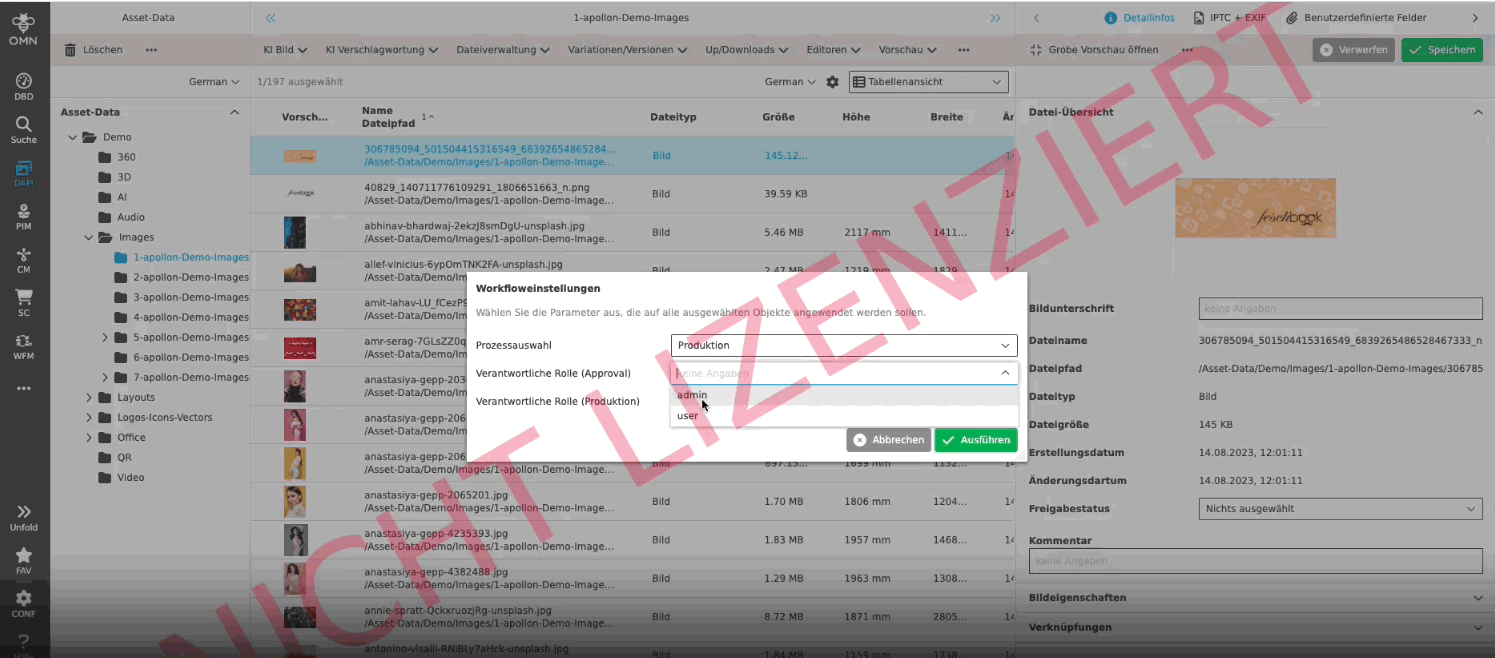This screenshot has width=1495, height=658.
Task: Open Dateiverwaltung menu
Action: coord(503,49)
